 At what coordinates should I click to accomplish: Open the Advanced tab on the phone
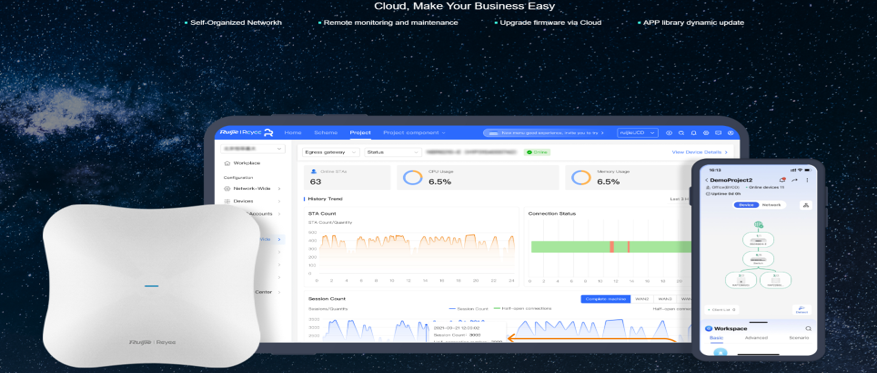click(756, 338)
